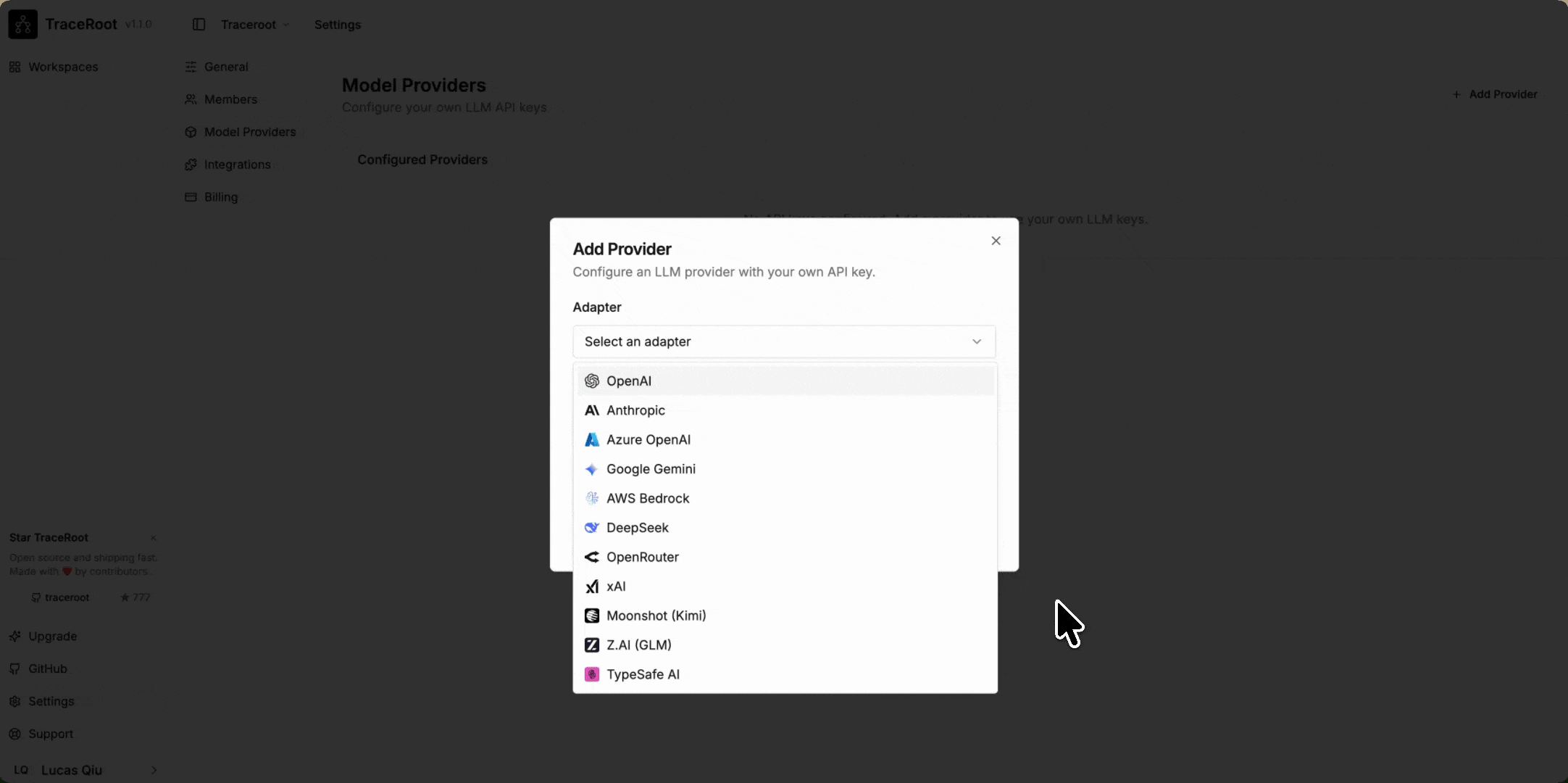Click the Gemini sparkle icon

[592, 469]
